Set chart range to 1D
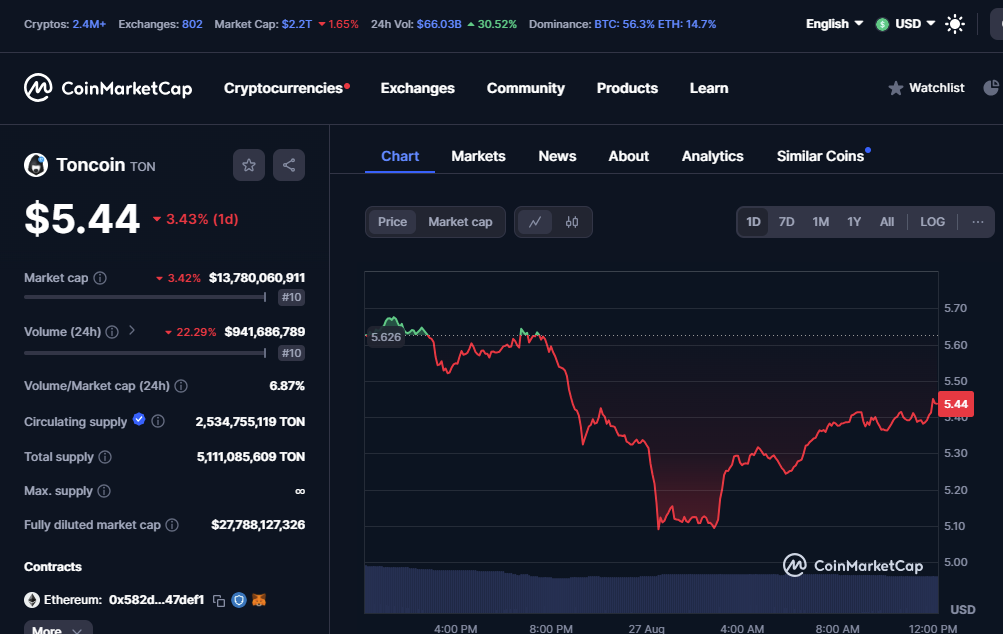 (754, 222)
